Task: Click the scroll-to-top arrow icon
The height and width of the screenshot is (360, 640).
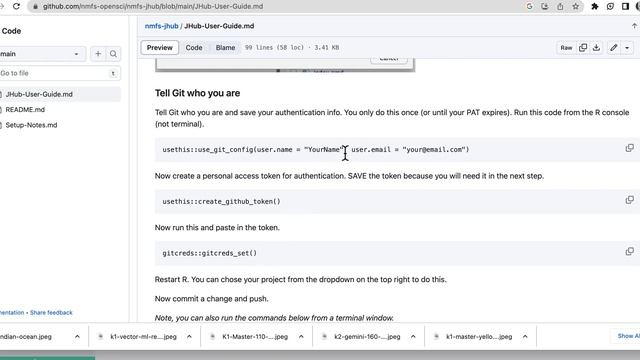Action: 634,26
